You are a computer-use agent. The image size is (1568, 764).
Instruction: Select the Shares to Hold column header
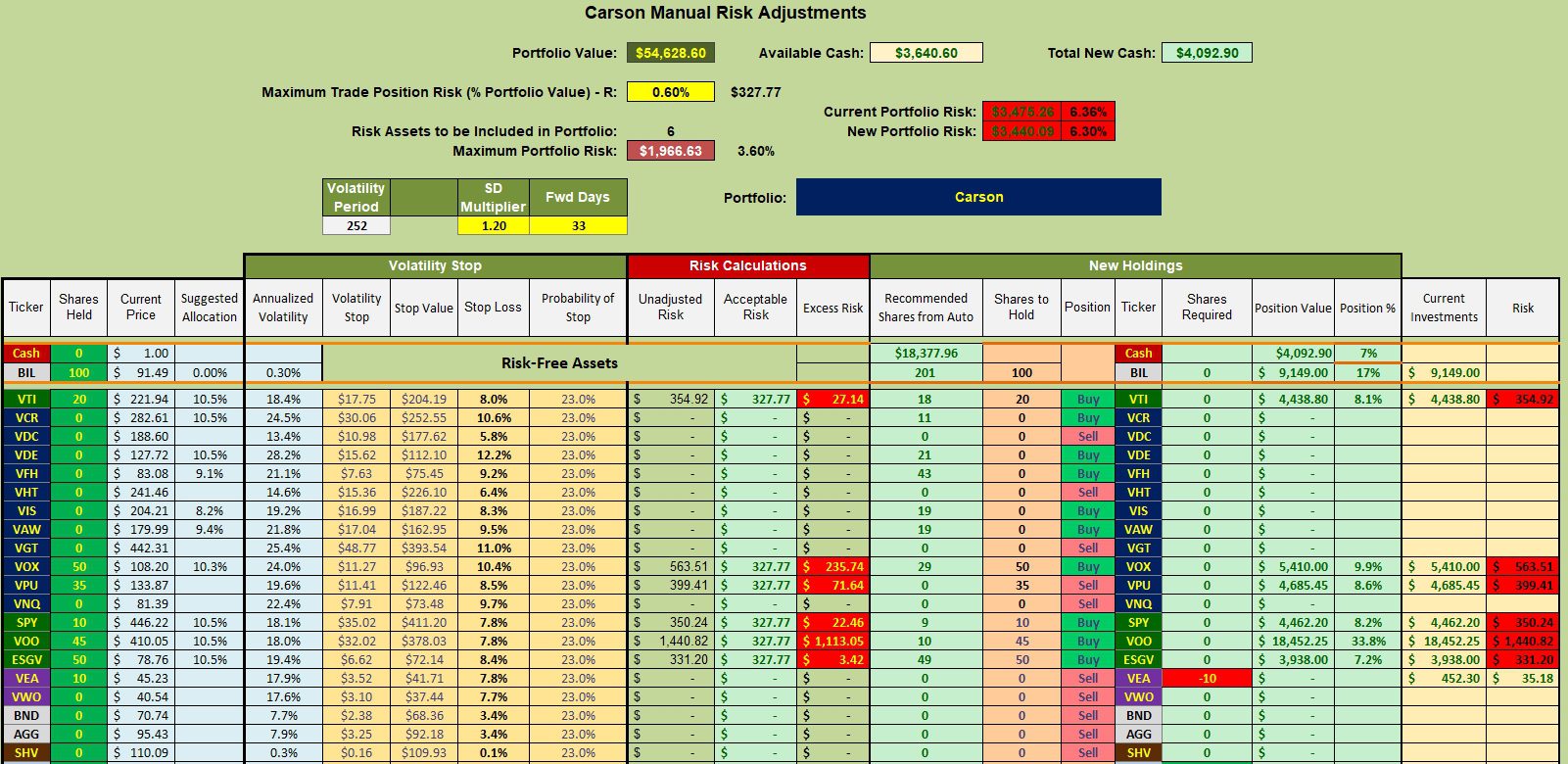point(1022,308)
